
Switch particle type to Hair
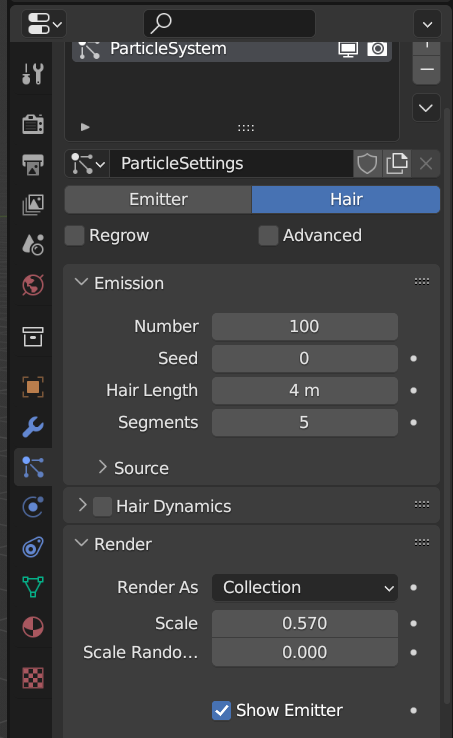coord(346,200)
